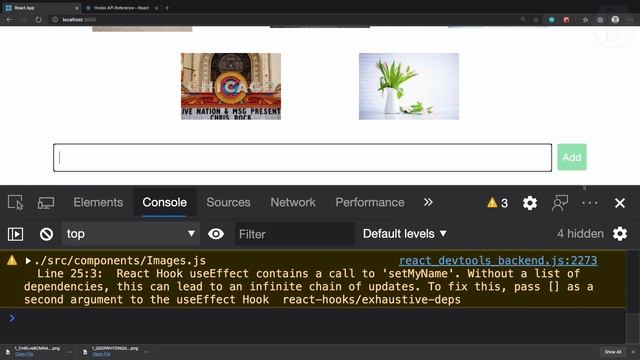Screen dimensions: 640x360
Task: Expand the more tabs chevron
Action: [x=428, y=202]
